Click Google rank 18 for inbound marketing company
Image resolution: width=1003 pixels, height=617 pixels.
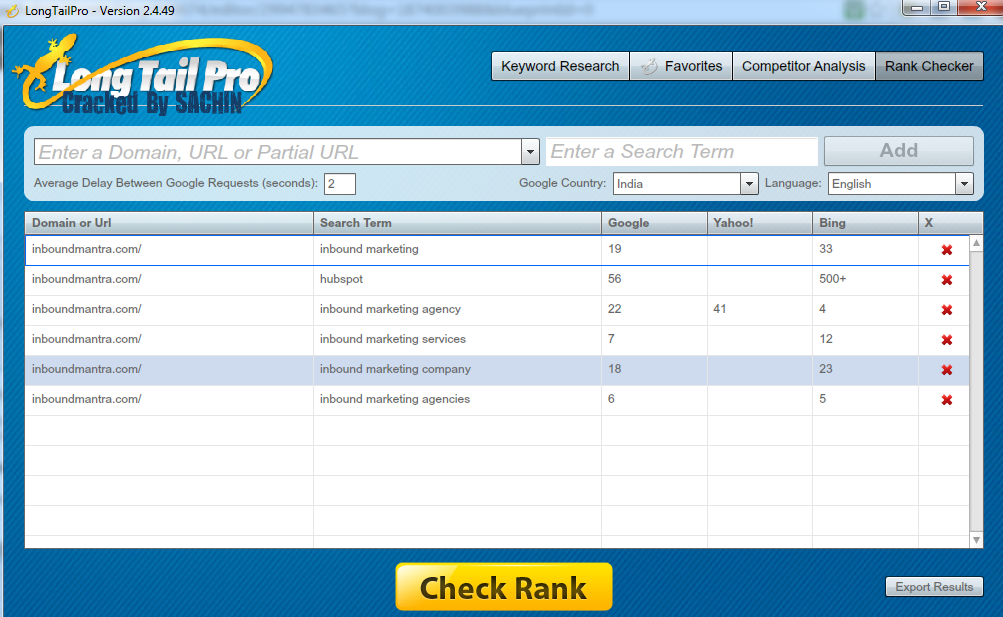[x=615, y=370]
